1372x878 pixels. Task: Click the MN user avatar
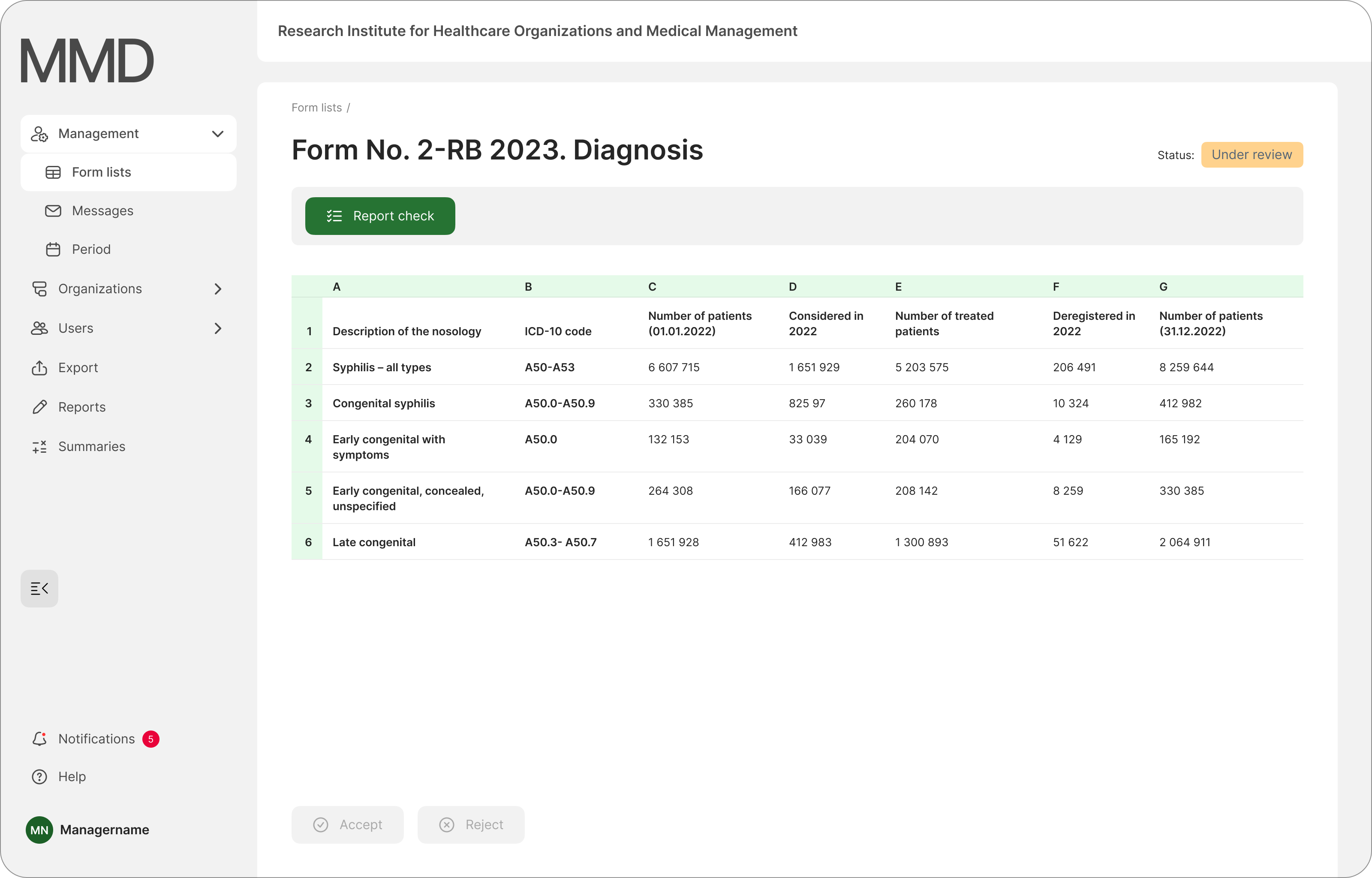(39, 830)
